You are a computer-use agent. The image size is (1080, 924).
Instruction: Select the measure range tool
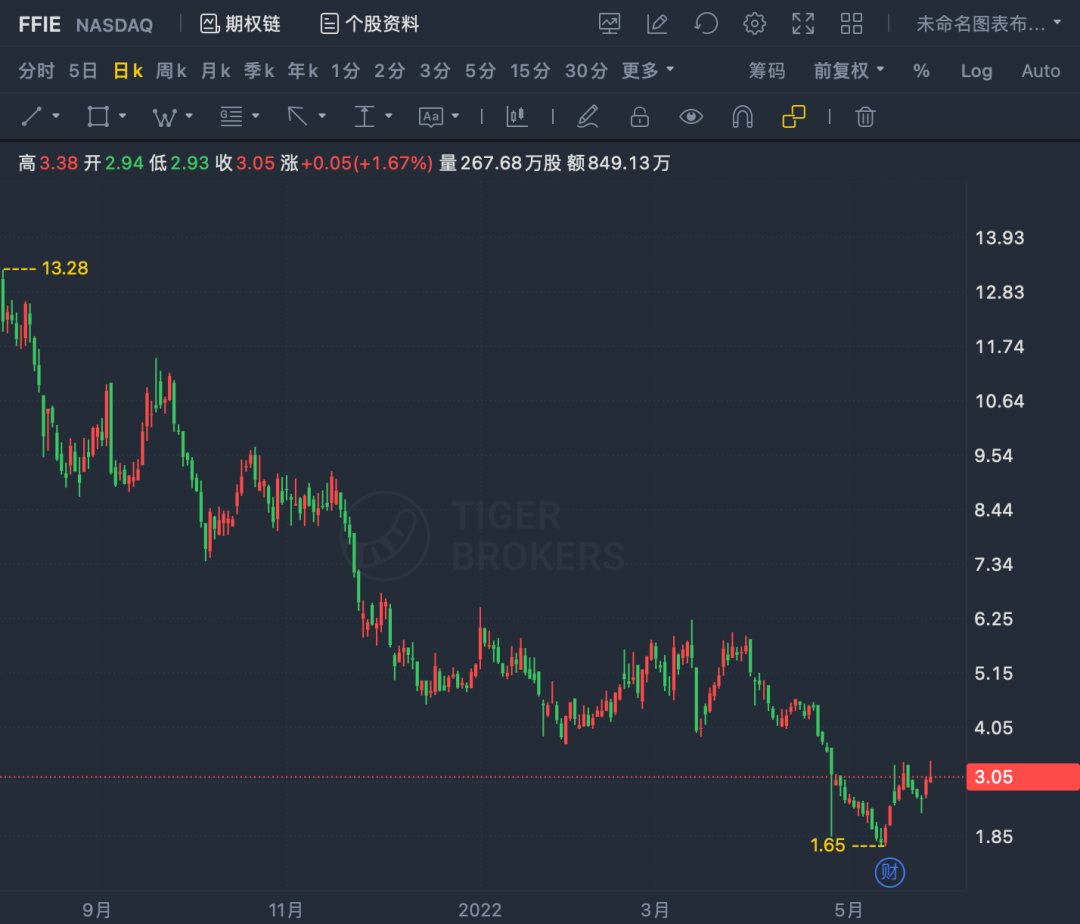(x=364, y=116)
